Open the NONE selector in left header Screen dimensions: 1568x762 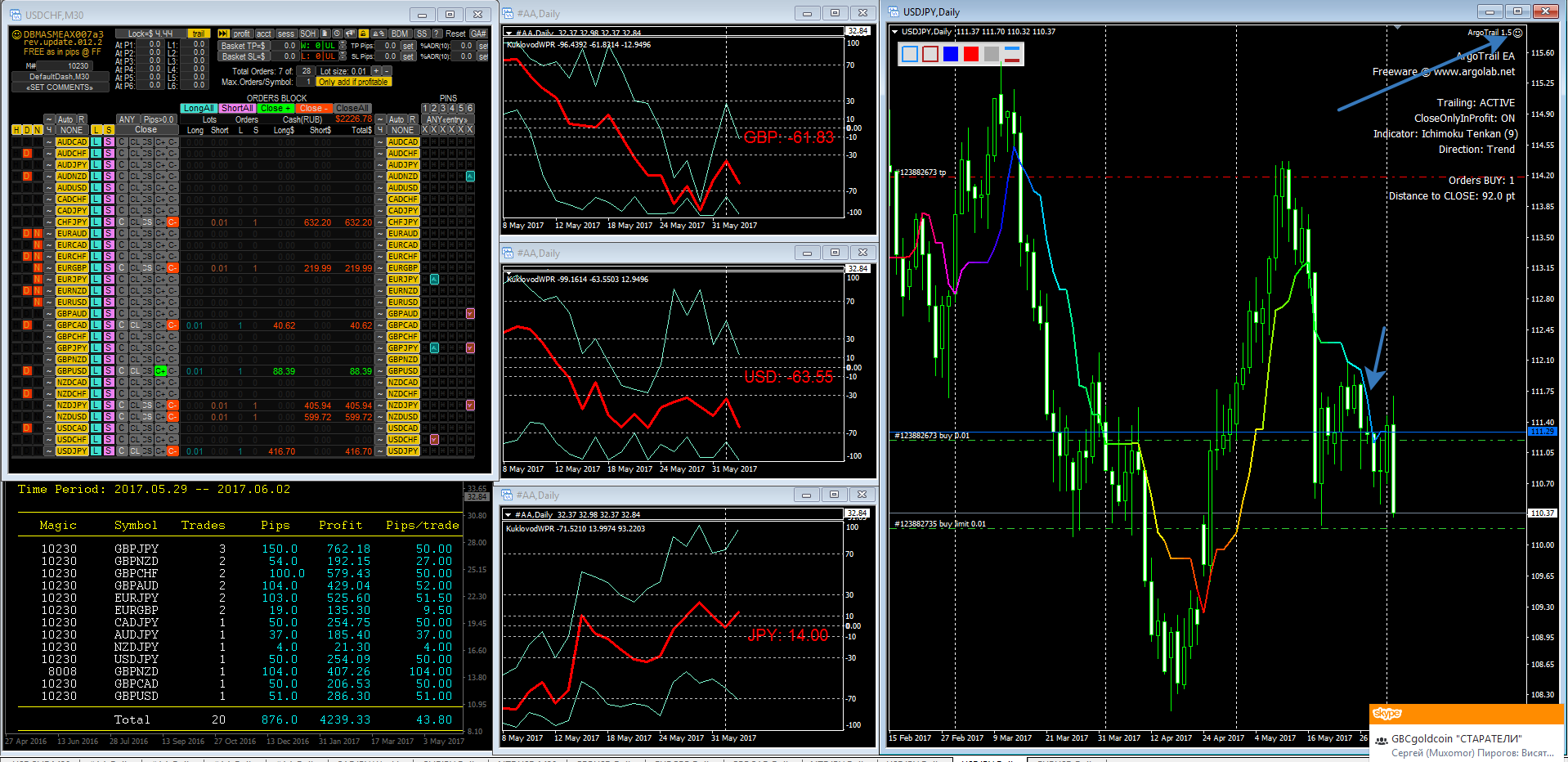[x=71, y=130]
